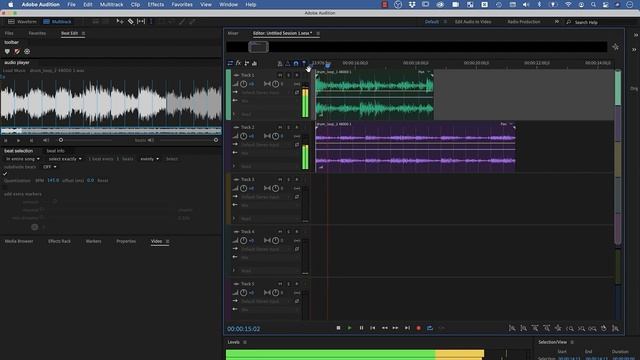This screenshot has width=640, height=360.
Task: Open the 'select exactly' dropdown
Action: pyautogui.click(x=65, y=159)
